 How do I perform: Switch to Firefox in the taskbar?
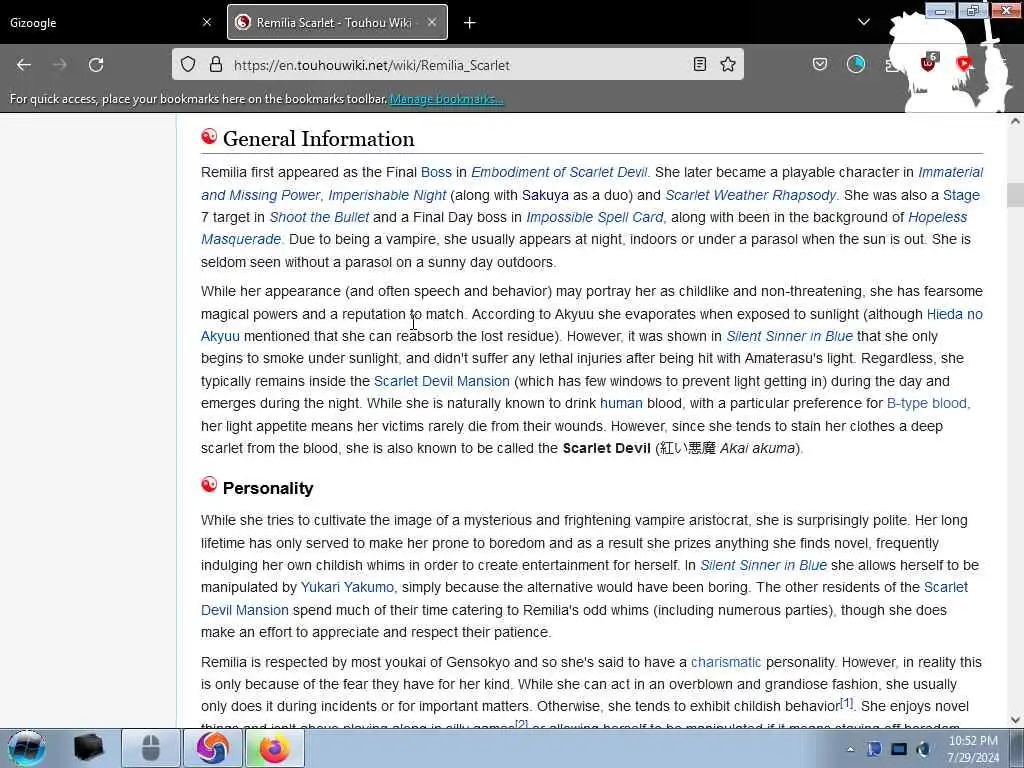coord(274,748)
